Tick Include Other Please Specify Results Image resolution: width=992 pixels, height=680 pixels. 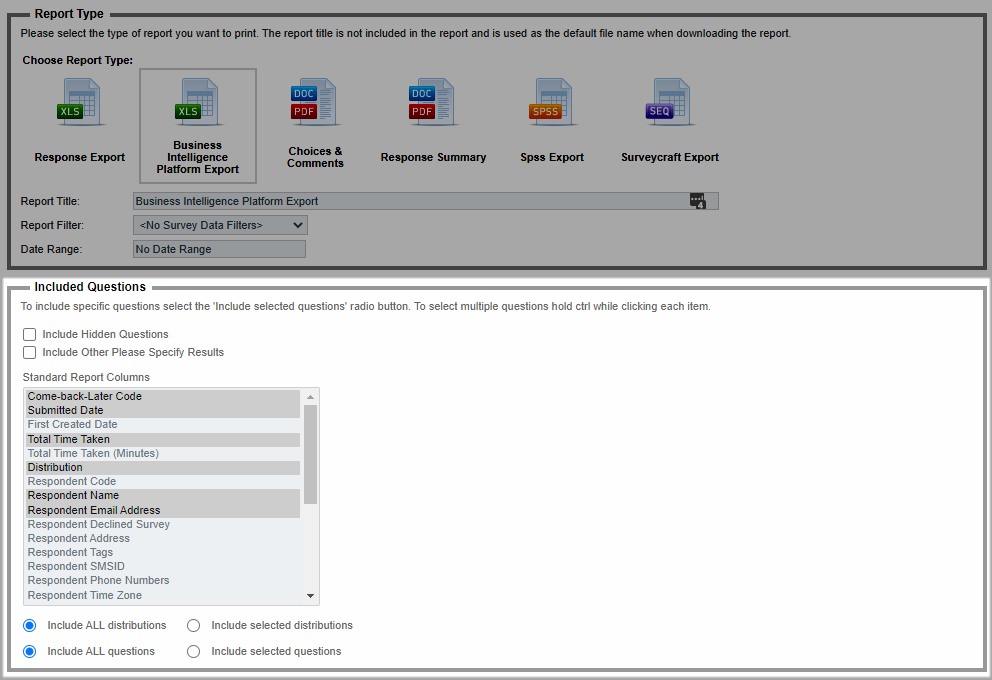coord(30,353)
